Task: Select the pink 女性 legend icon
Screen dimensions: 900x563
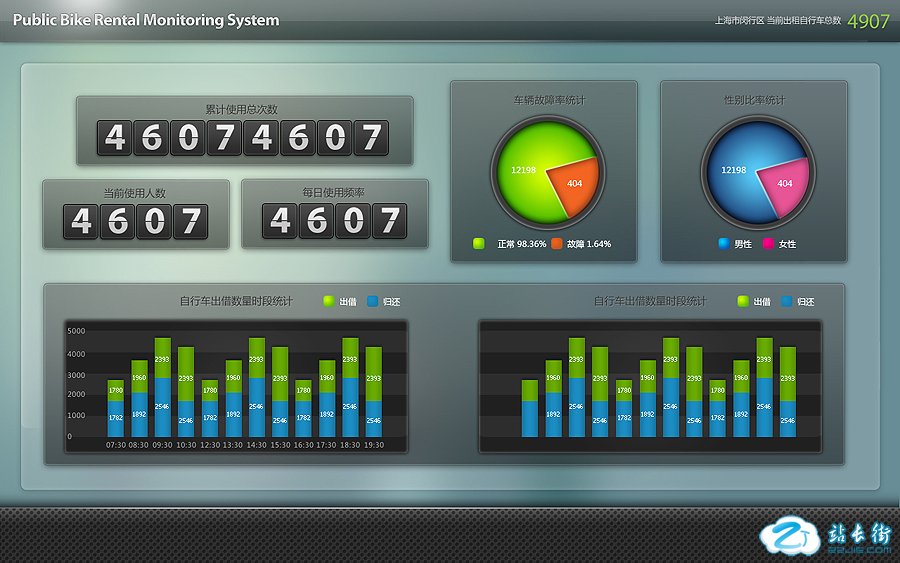Action: [768, 243]
